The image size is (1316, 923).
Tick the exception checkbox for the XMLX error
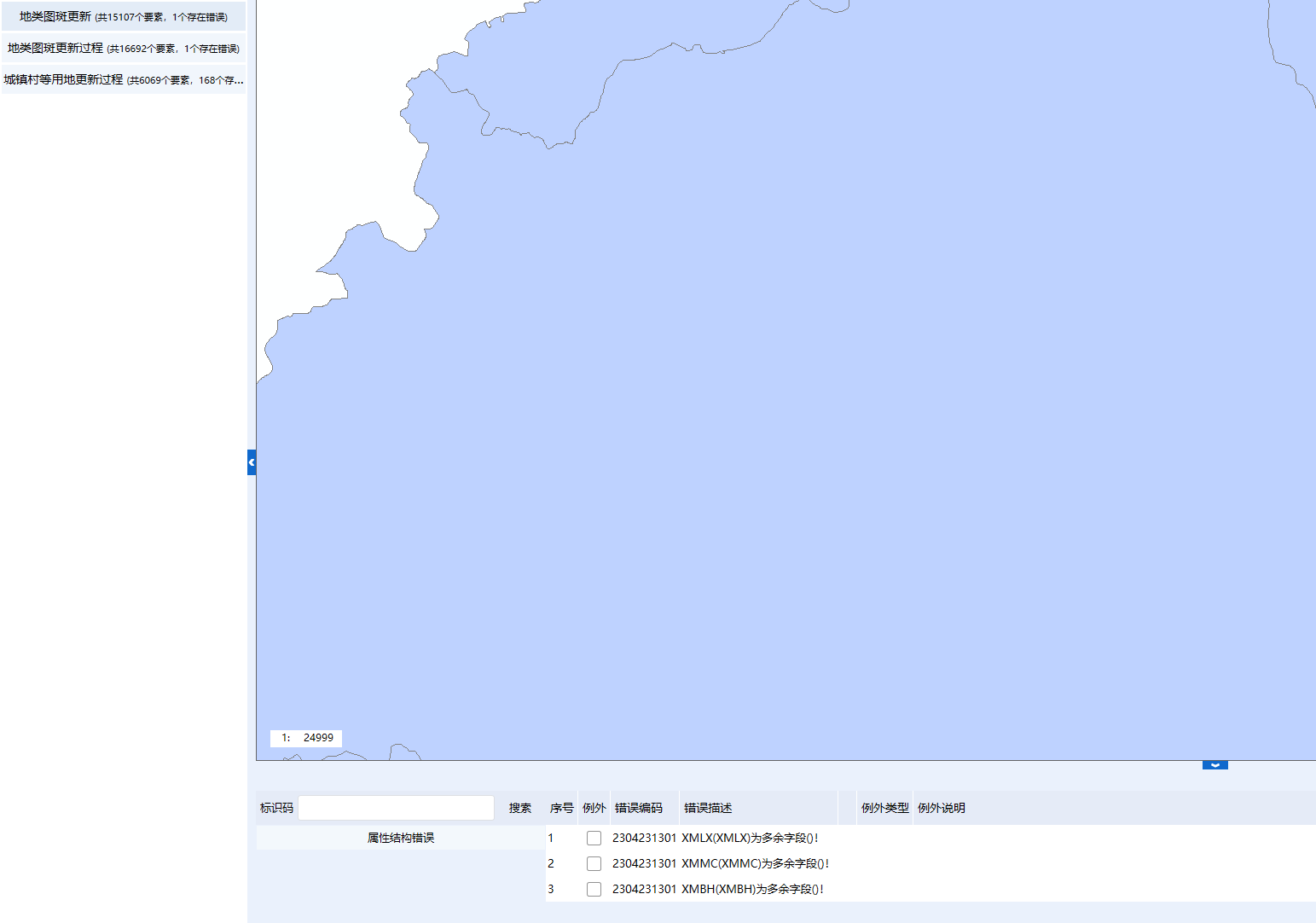pos(594,839)
